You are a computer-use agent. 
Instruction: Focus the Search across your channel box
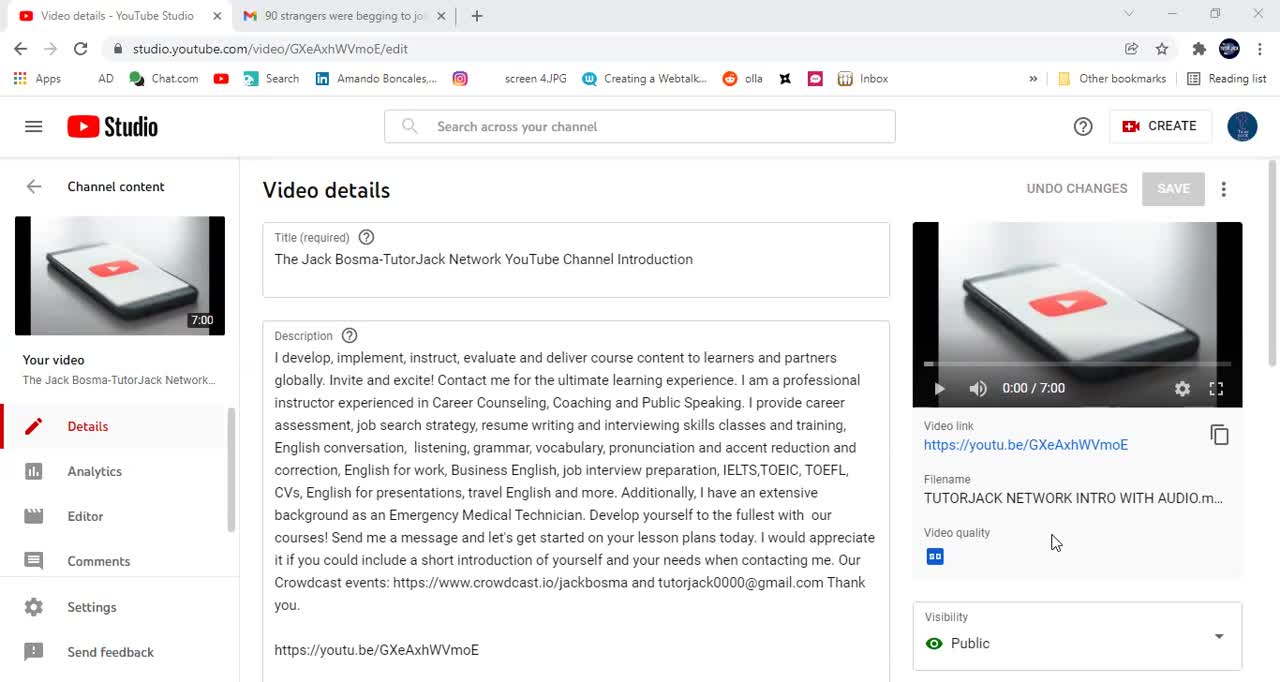point(640,127)
